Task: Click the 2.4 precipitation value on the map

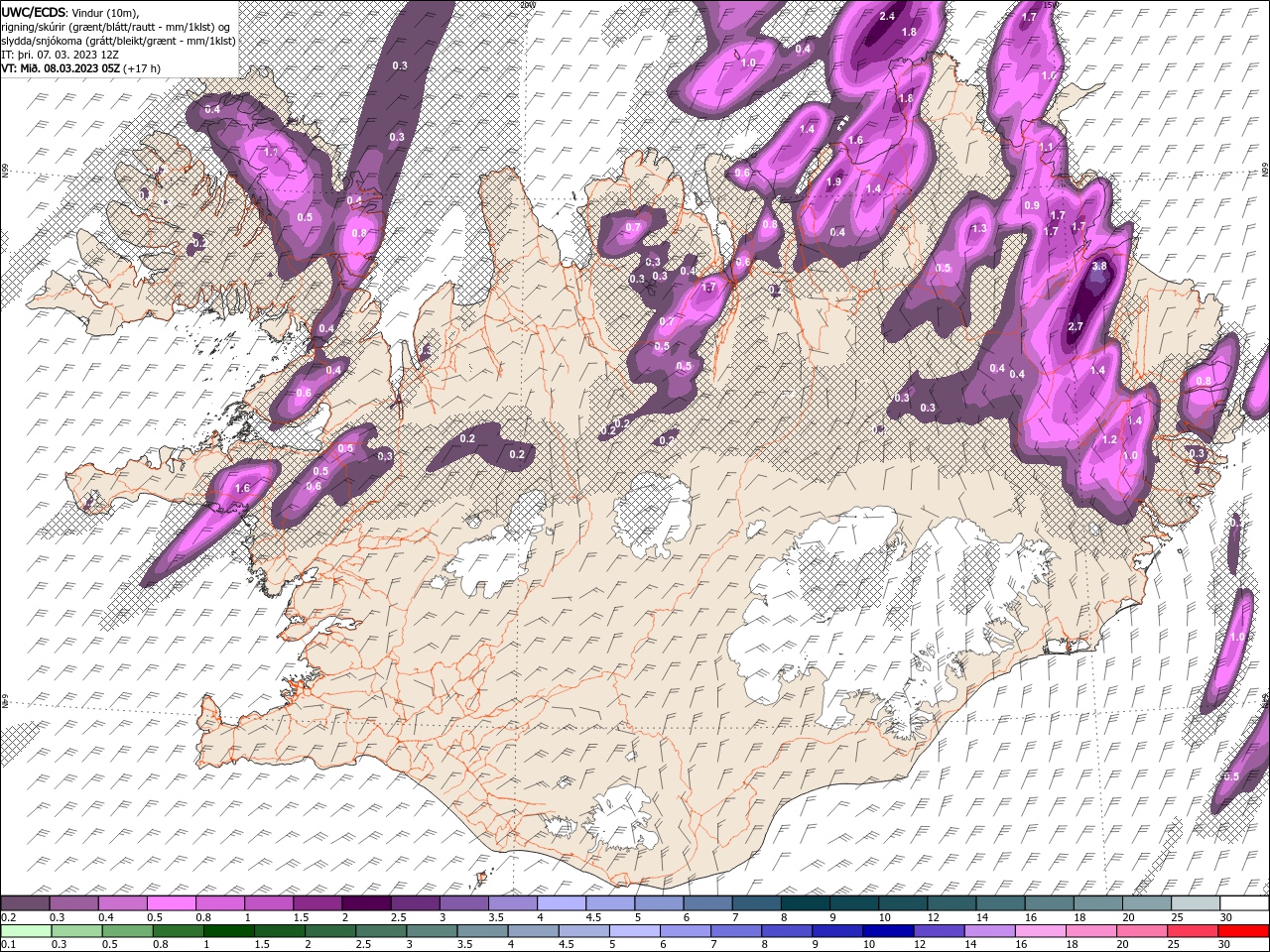Action: 887,16
